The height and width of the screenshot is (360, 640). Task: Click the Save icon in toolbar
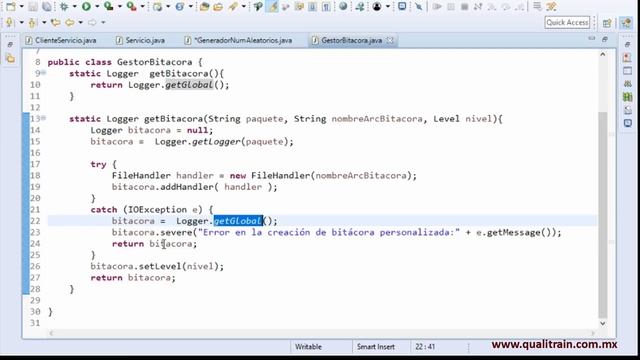tap(33, 6)
